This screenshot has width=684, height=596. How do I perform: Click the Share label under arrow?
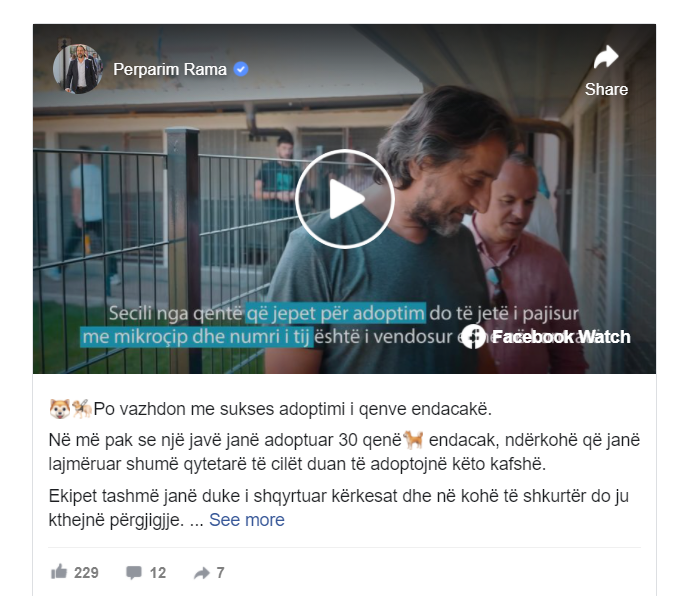pyautogui.click(x=606, y=89)
